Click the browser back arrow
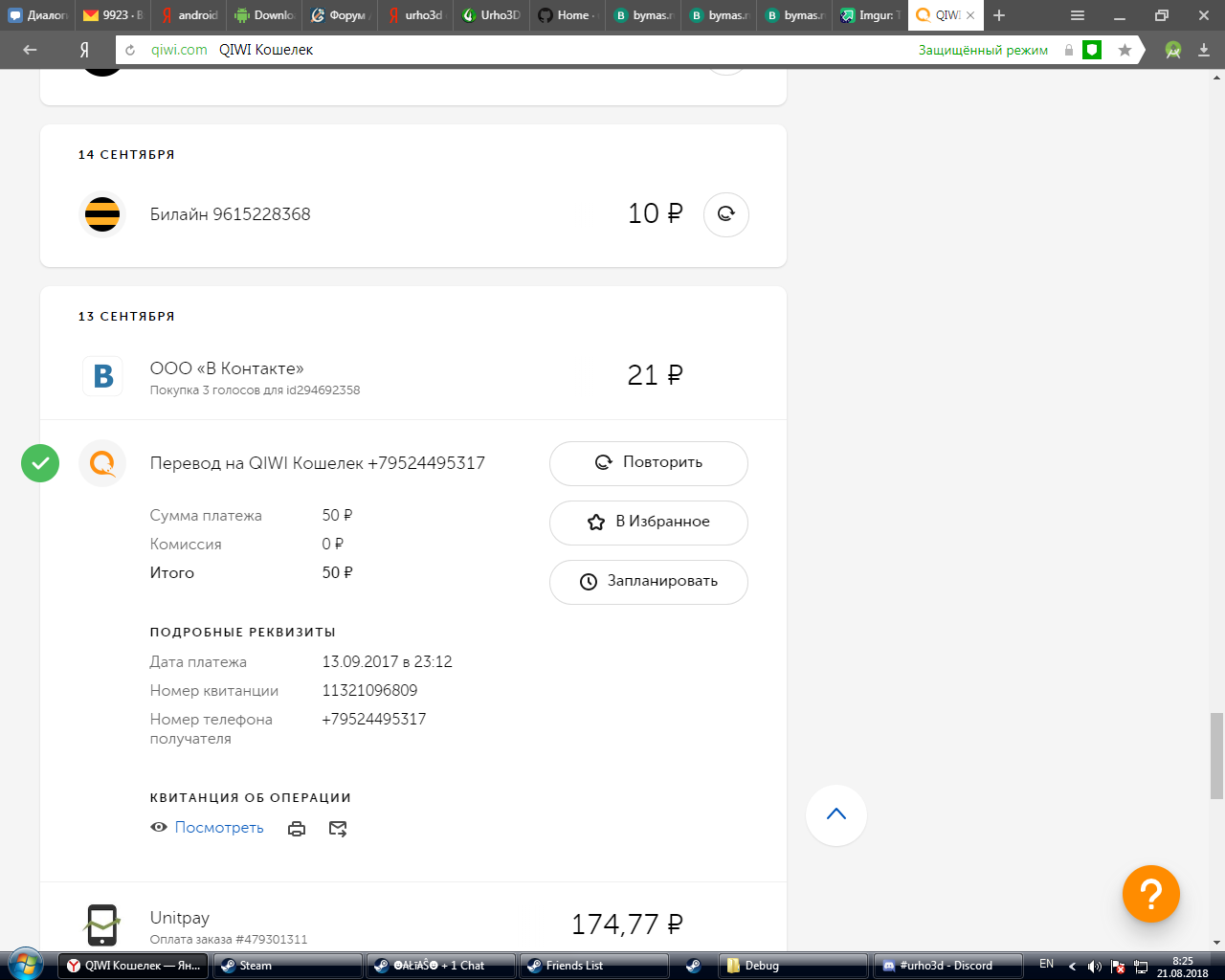Screen dimensions: 1225x980 point(30,50)
